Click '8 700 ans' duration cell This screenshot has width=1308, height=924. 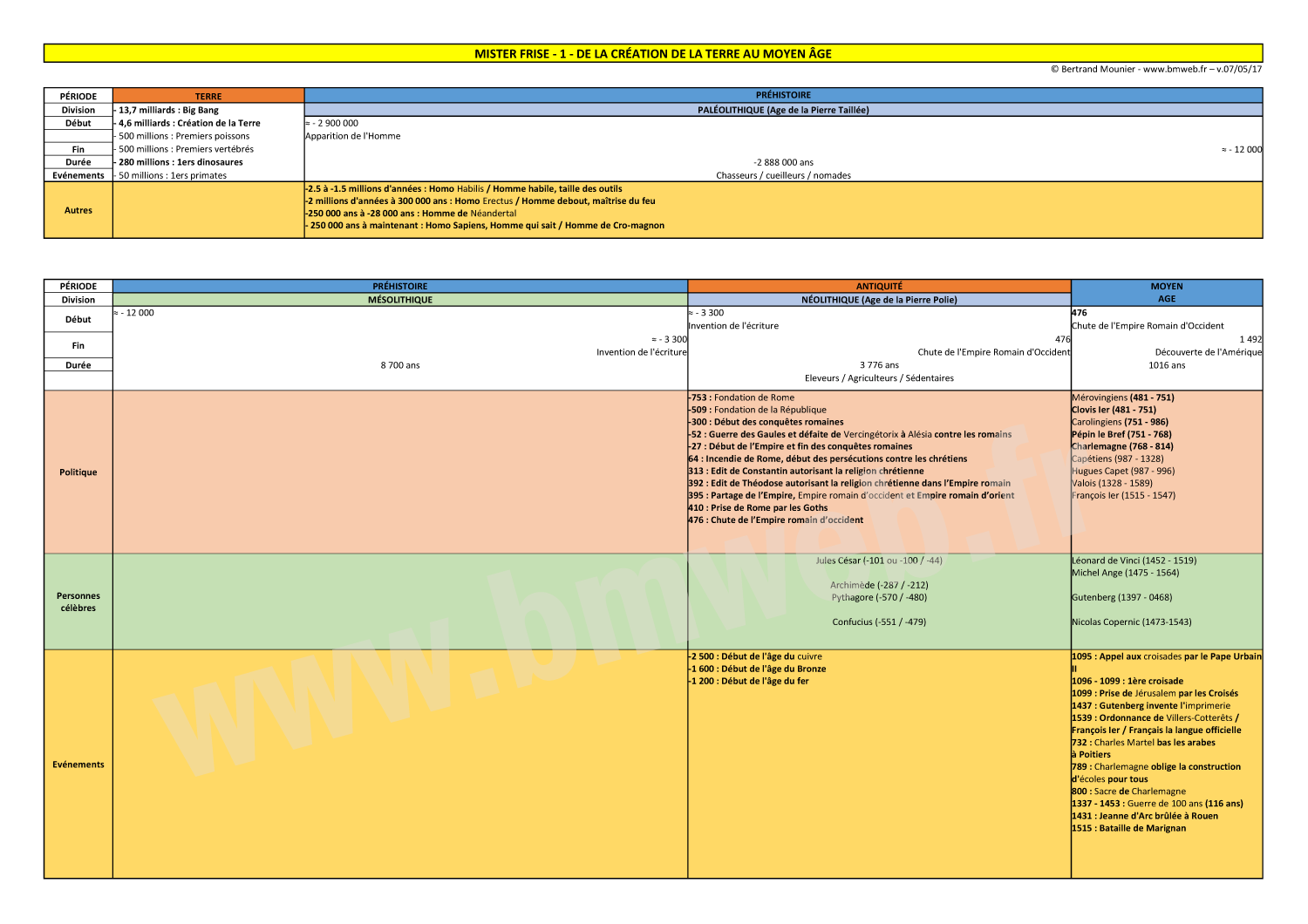(400, 365)
